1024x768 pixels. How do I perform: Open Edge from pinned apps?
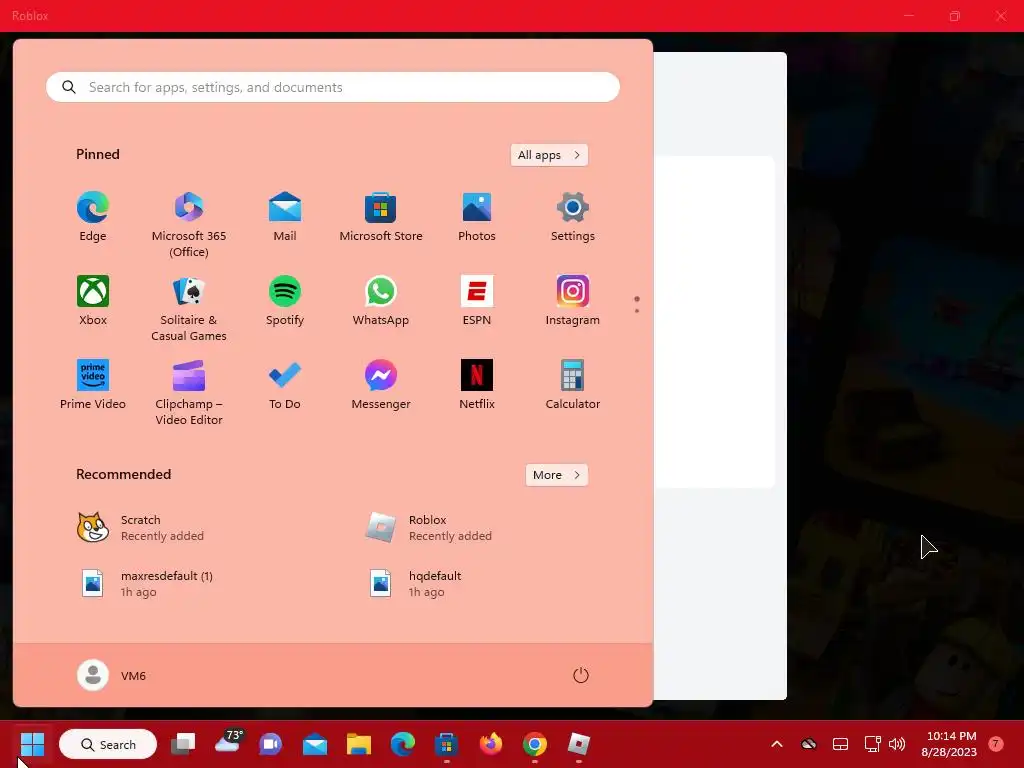pos(93,217)
